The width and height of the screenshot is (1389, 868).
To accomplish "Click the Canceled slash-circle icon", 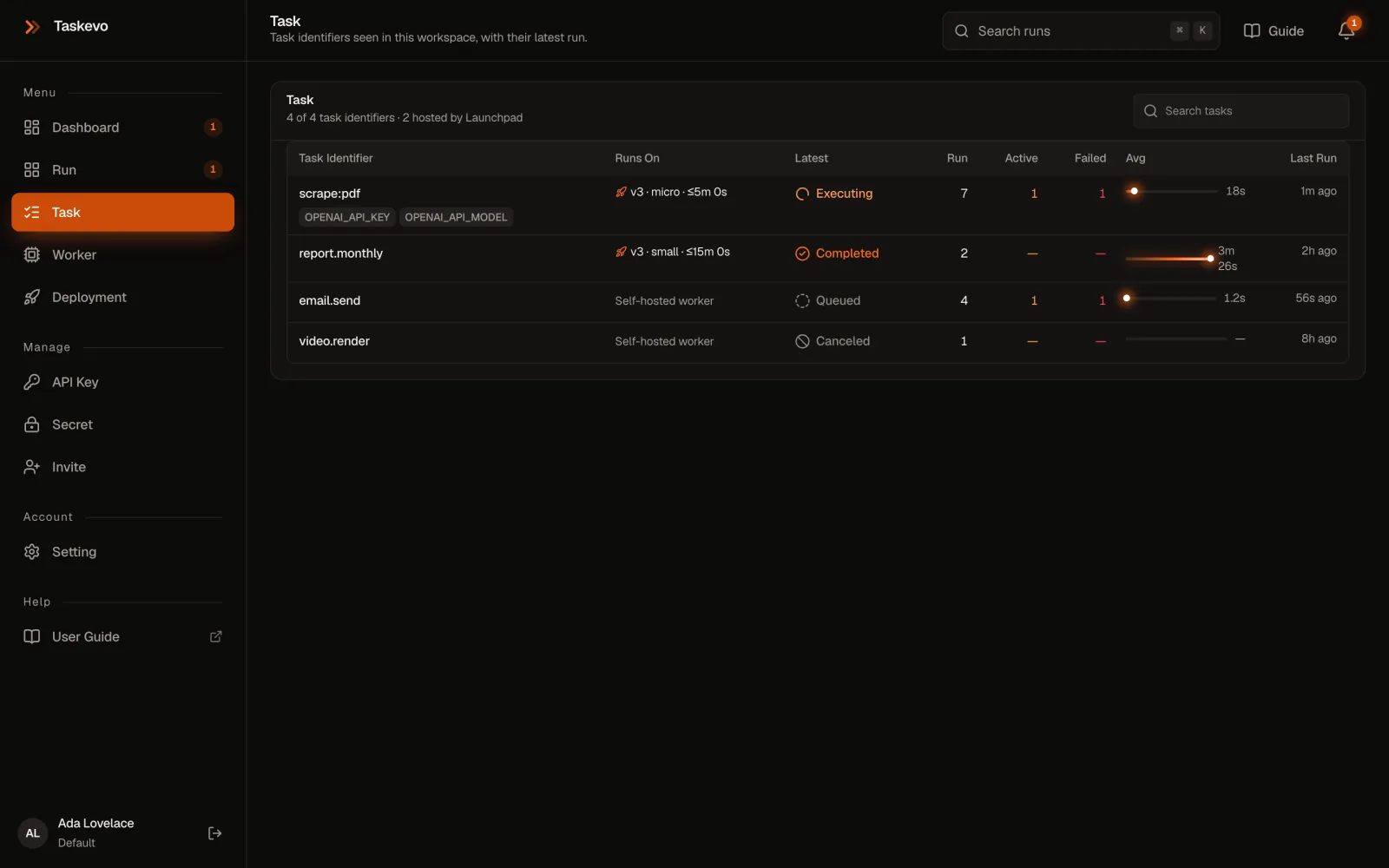I will click(802, 341).
